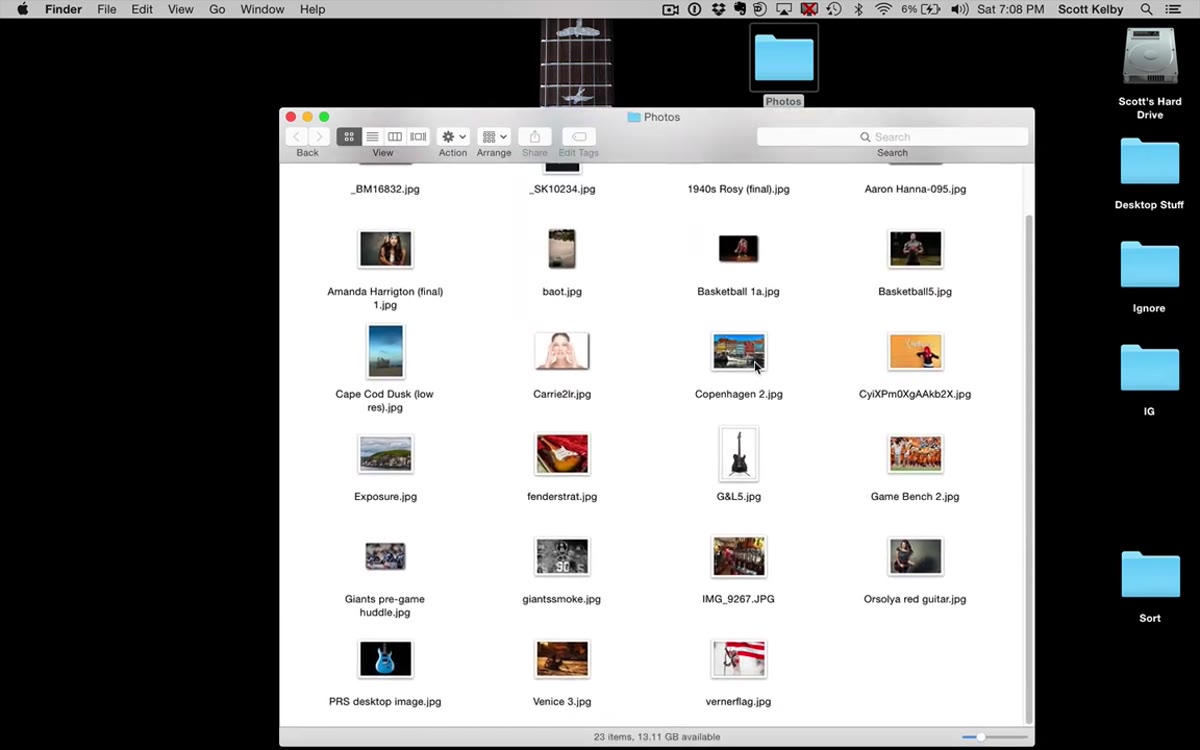Select the IG folder
Image resolution: width=1200 pixels, height=750 pixels.
pyautogui.click(x=1150, y=368)
